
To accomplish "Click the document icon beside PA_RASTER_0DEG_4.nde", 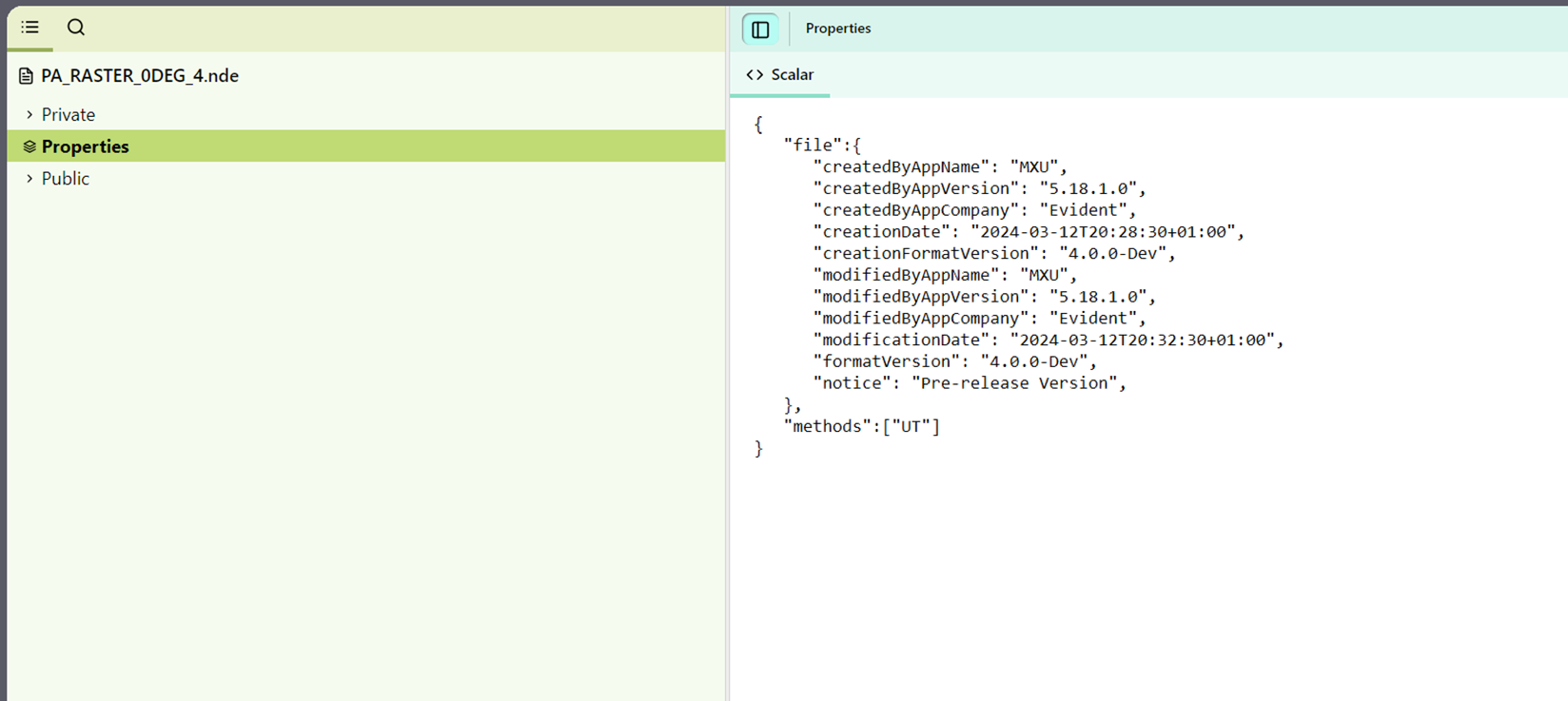I will point(26,76).
